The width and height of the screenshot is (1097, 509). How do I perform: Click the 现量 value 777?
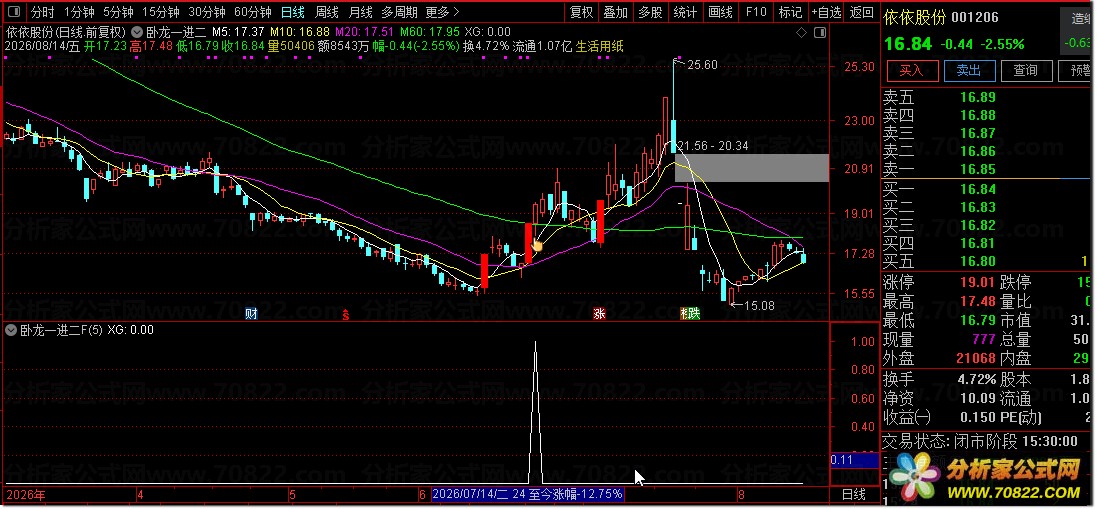click(984, 339)
